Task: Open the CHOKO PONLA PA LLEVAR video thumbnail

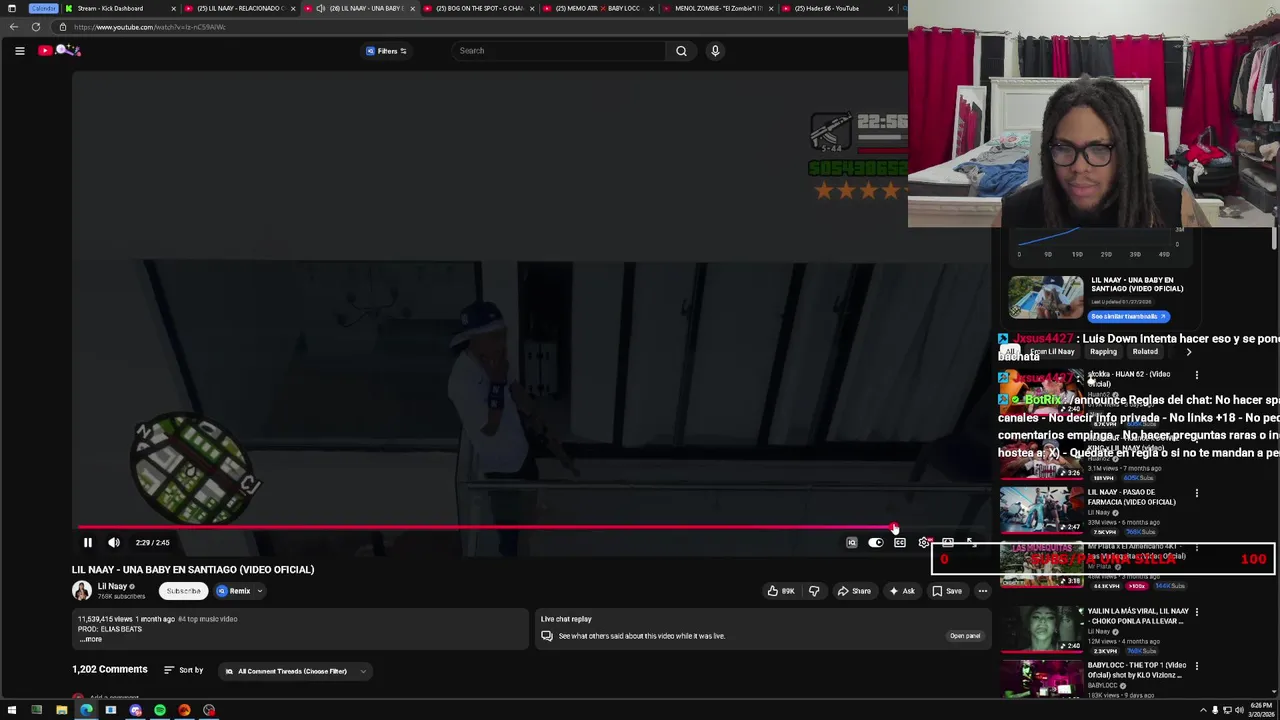Action: [x=1041, y=629]
